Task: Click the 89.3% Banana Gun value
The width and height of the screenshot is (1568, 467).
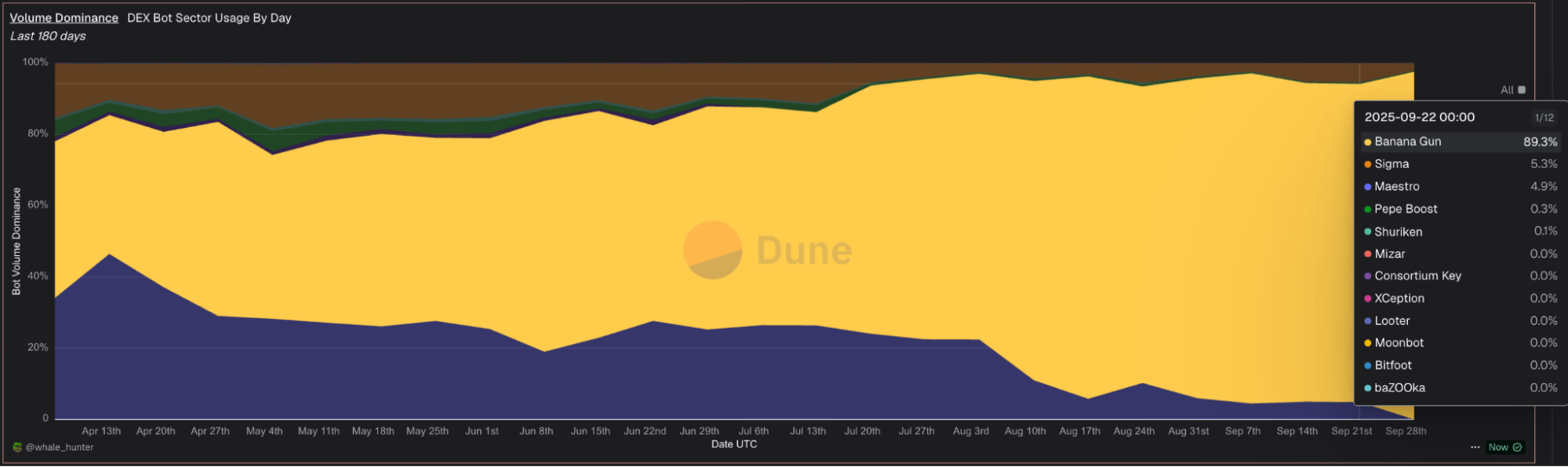Action: pos(1541,142)
